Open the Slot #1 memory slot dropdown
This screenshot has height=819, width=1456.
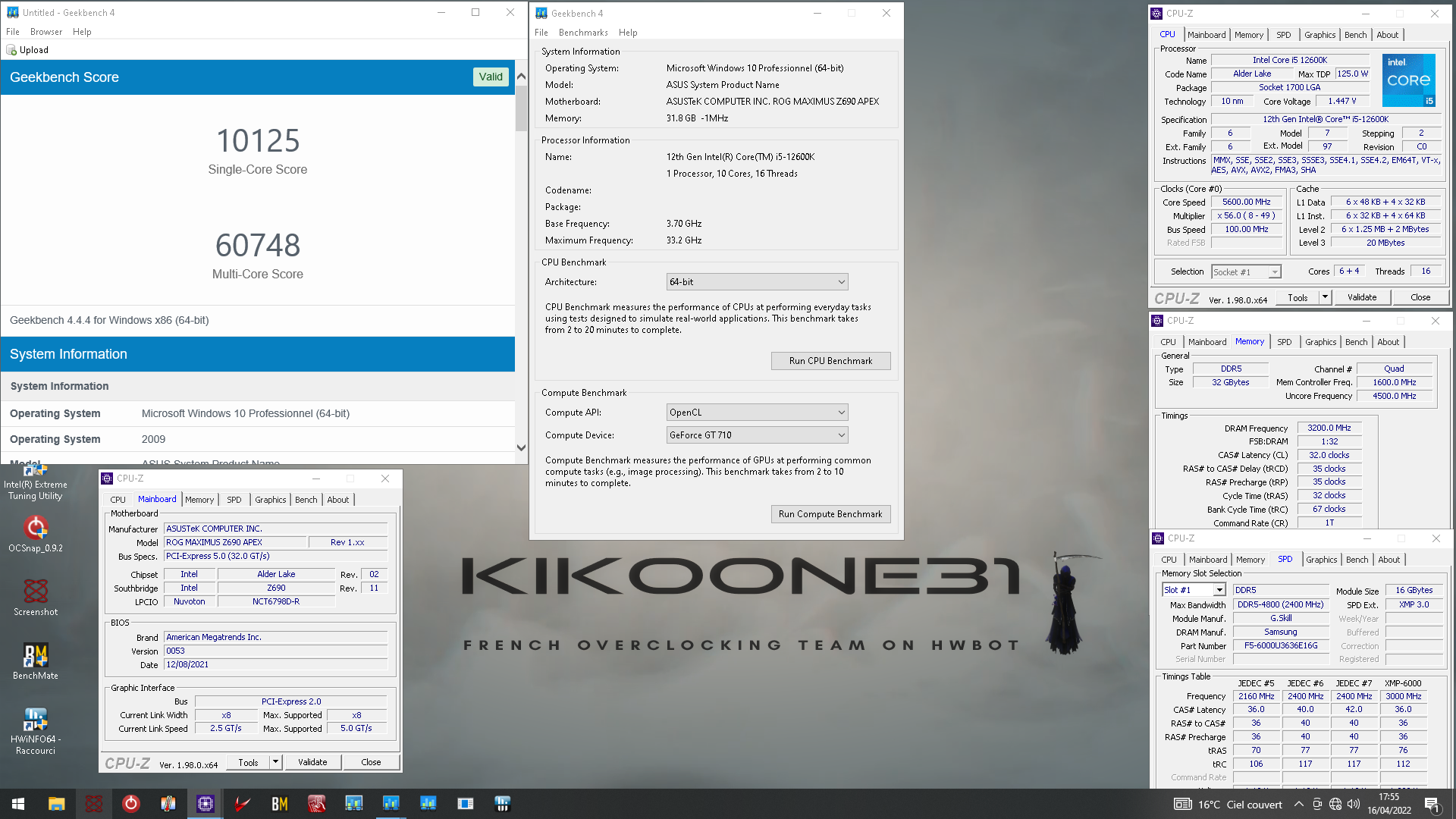pos(1194,590)
